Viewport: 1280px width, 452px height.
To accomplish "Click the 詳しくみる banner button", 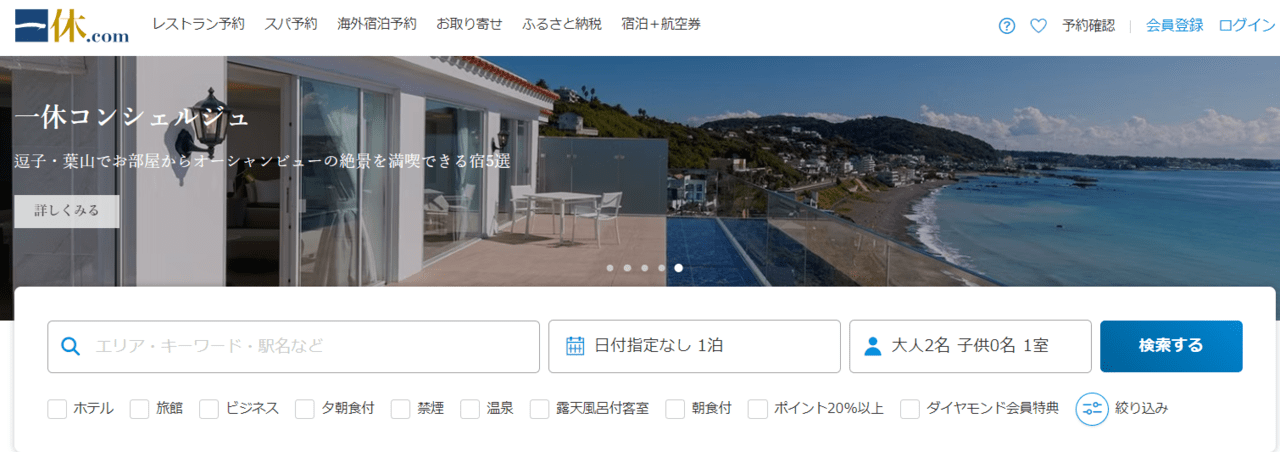I will coord(67,211).
